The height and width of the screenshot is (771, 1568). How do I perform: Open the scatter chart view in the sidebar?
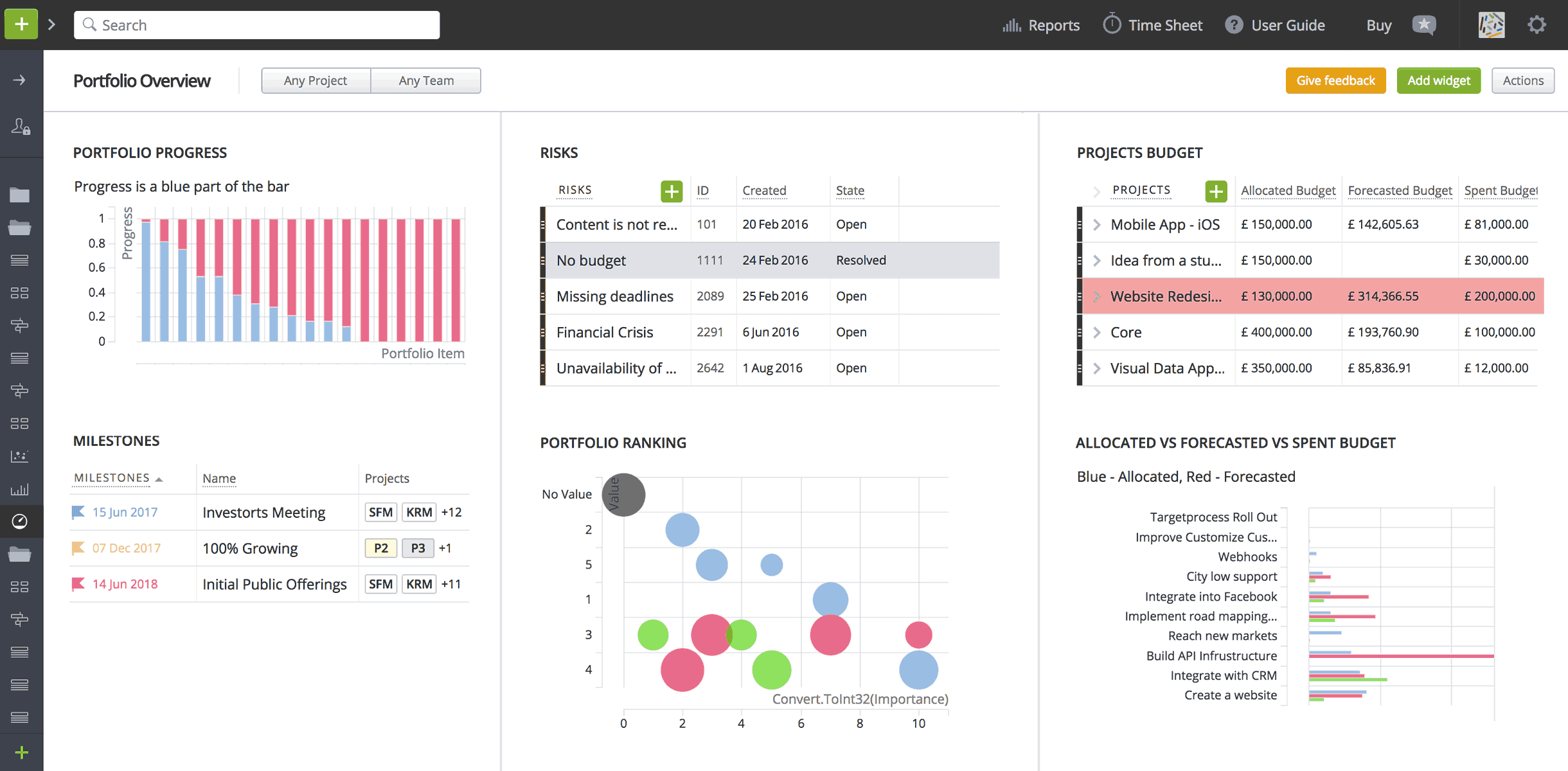pyautogui.click(x=21, y=456)
